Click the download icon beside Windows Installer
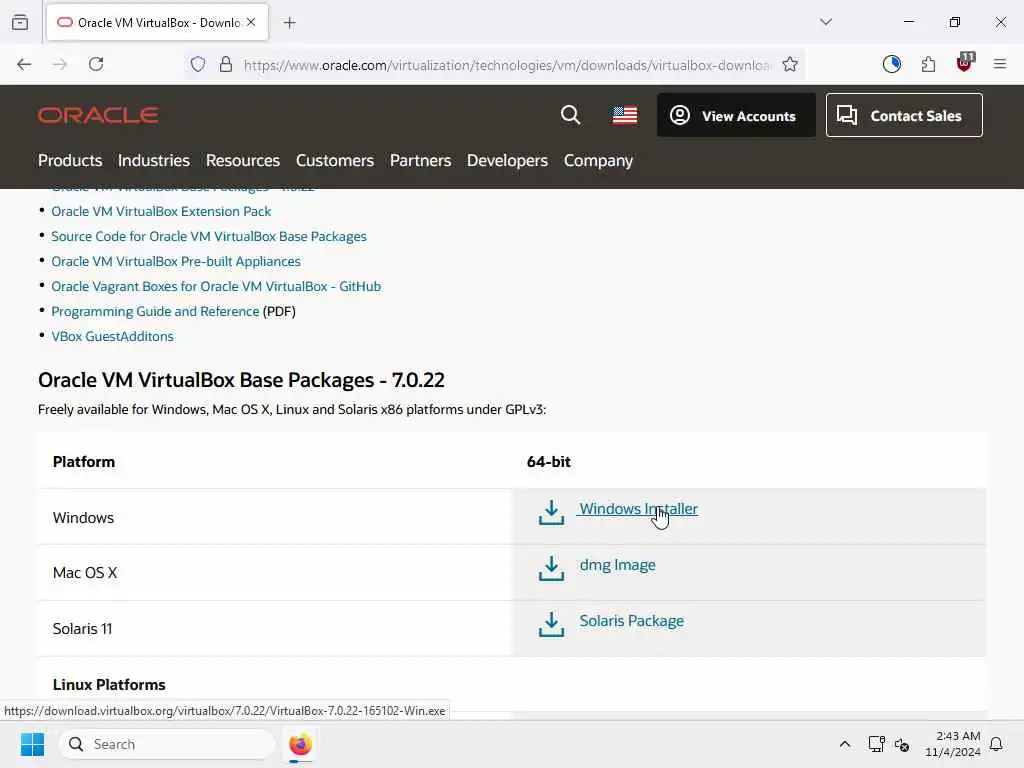The width and height of the screenshot is (1024, 768). (551, 513)
